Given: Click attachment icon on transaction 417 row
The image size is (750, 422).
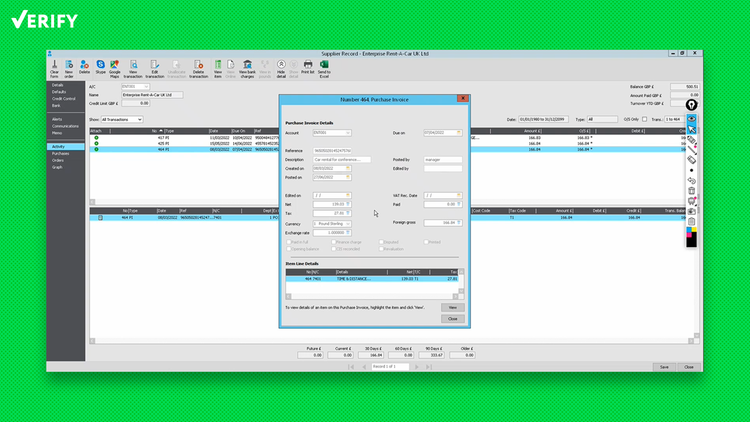Looking at the screenshot, I should click(x=96, y=138).
